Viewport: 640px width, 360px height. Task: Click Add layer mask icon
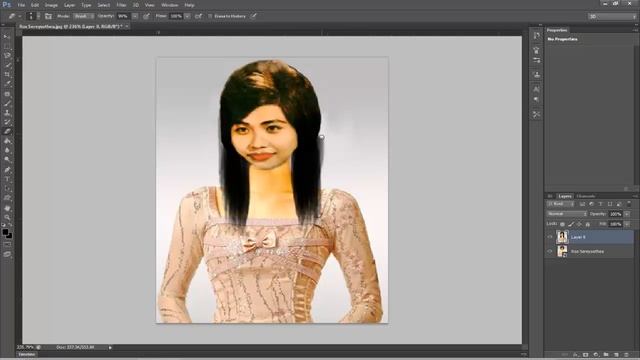[585, 355]
